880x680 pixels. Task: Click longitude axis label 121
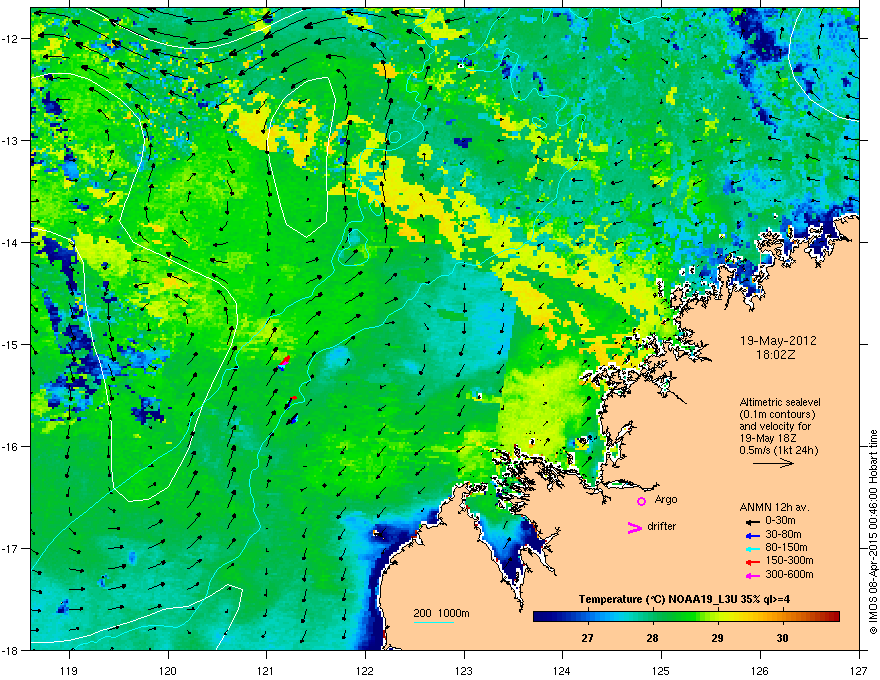tap(267, 670)
